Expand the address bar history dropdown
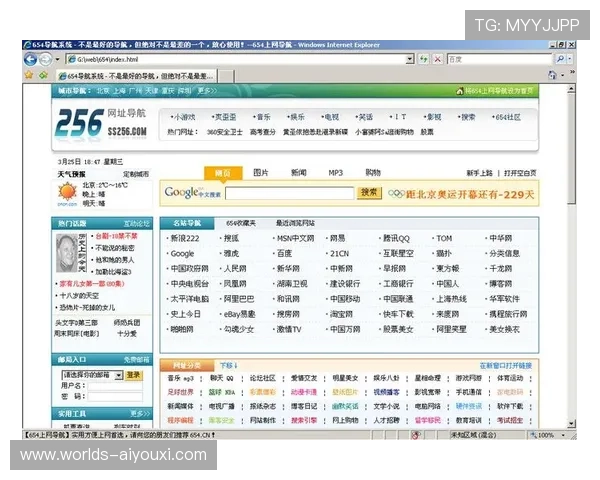The width and height of the screenshot is (600, 480). [410, 59]
